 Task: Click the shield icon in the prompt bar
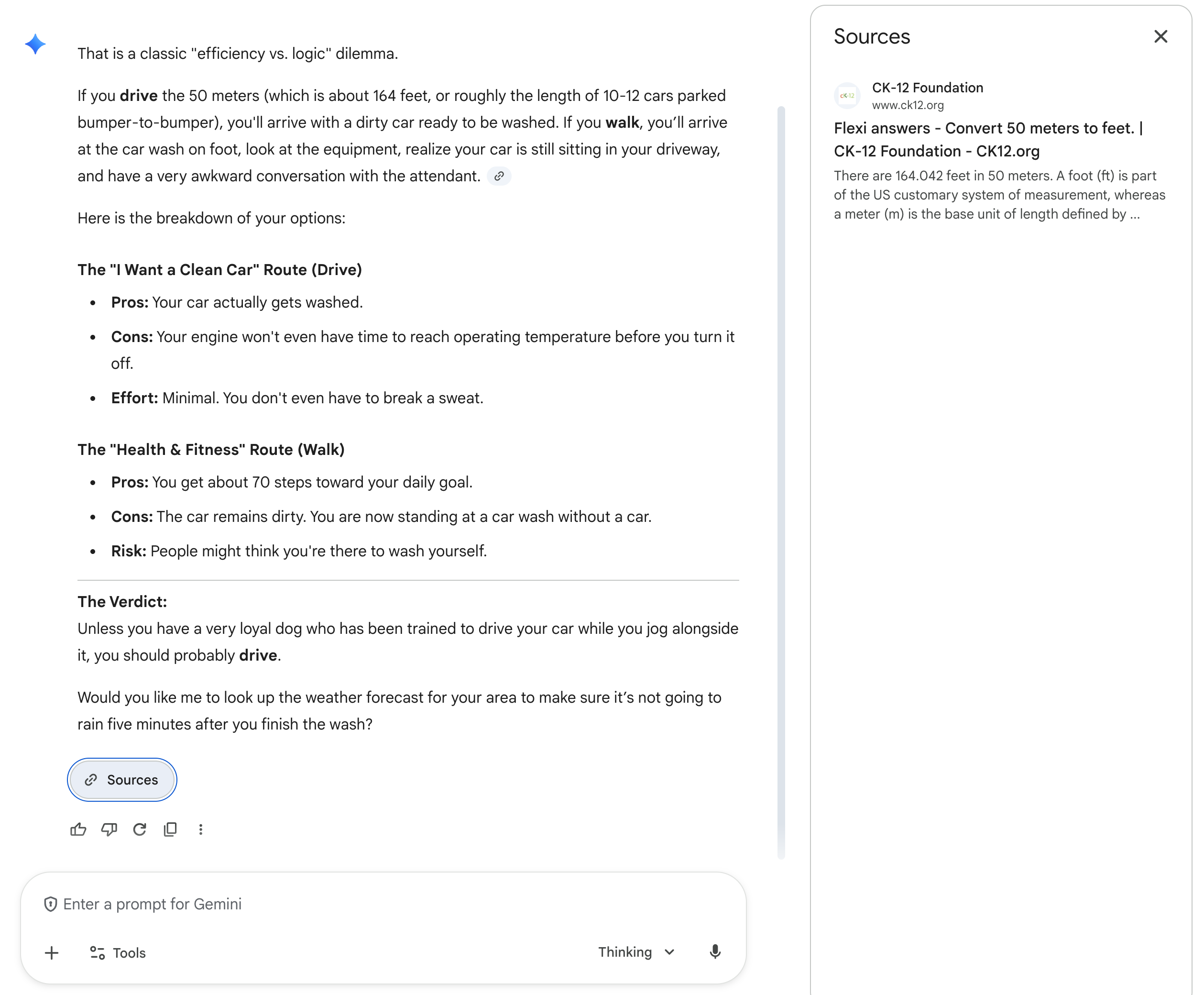pyautogui.click(x=51, y=904)
